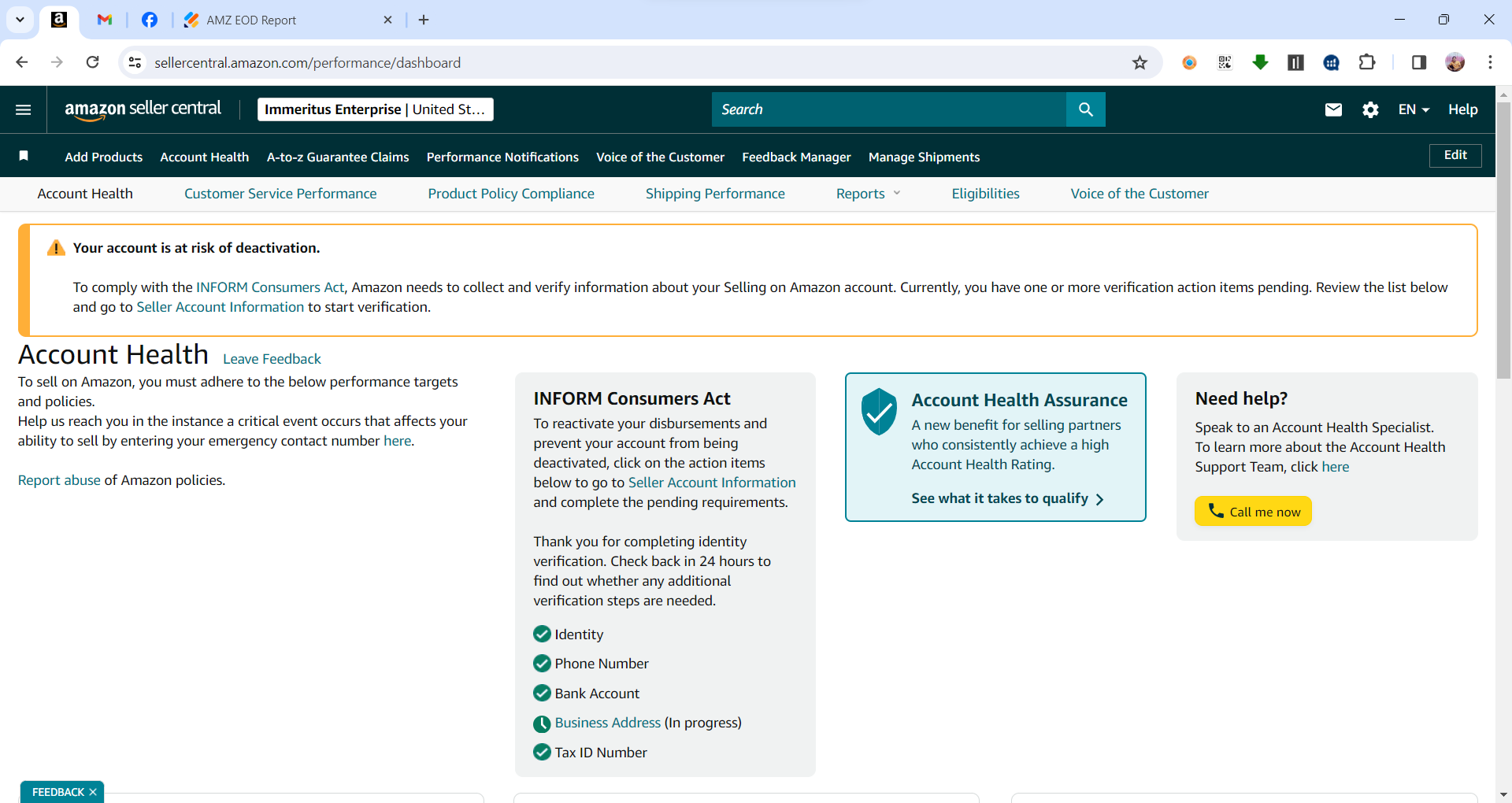Click the Call me now button
Screen dimensions: 1512x803
coord(1253,511)
